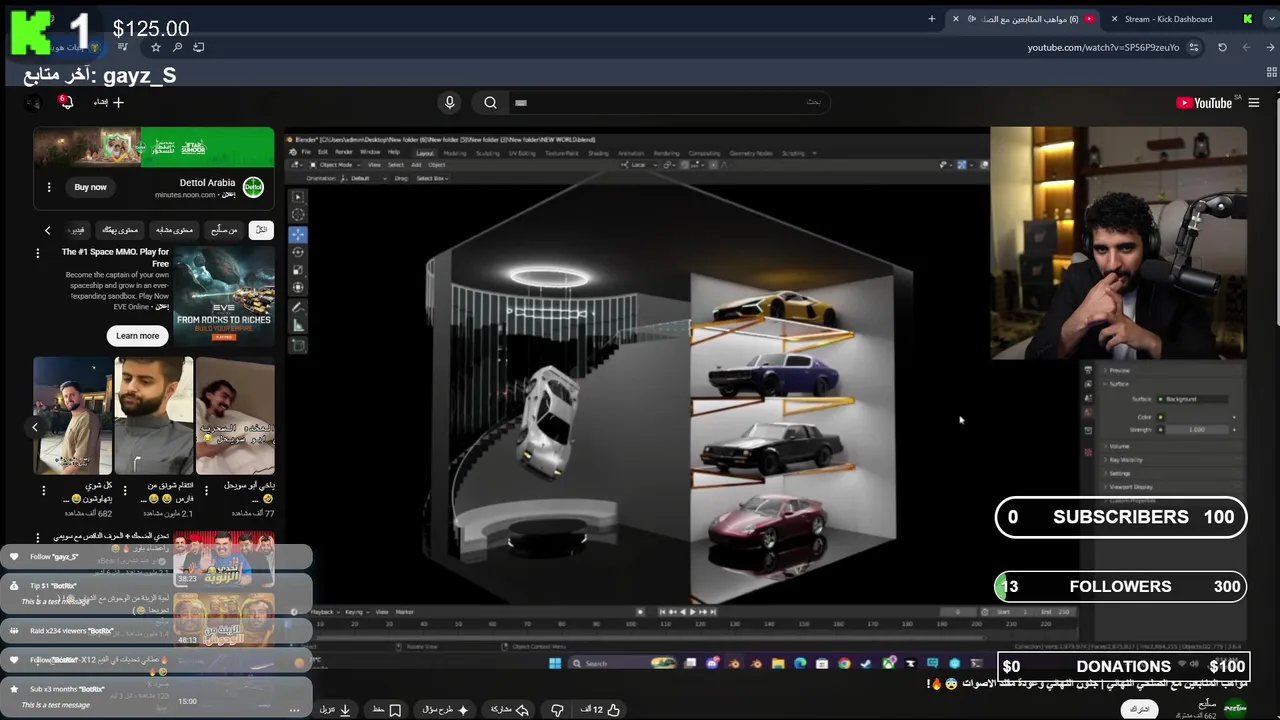Click the YouTube create plus button
Image resolution: width=1280 pixels, height=720 pixels.
click(109, 102)
